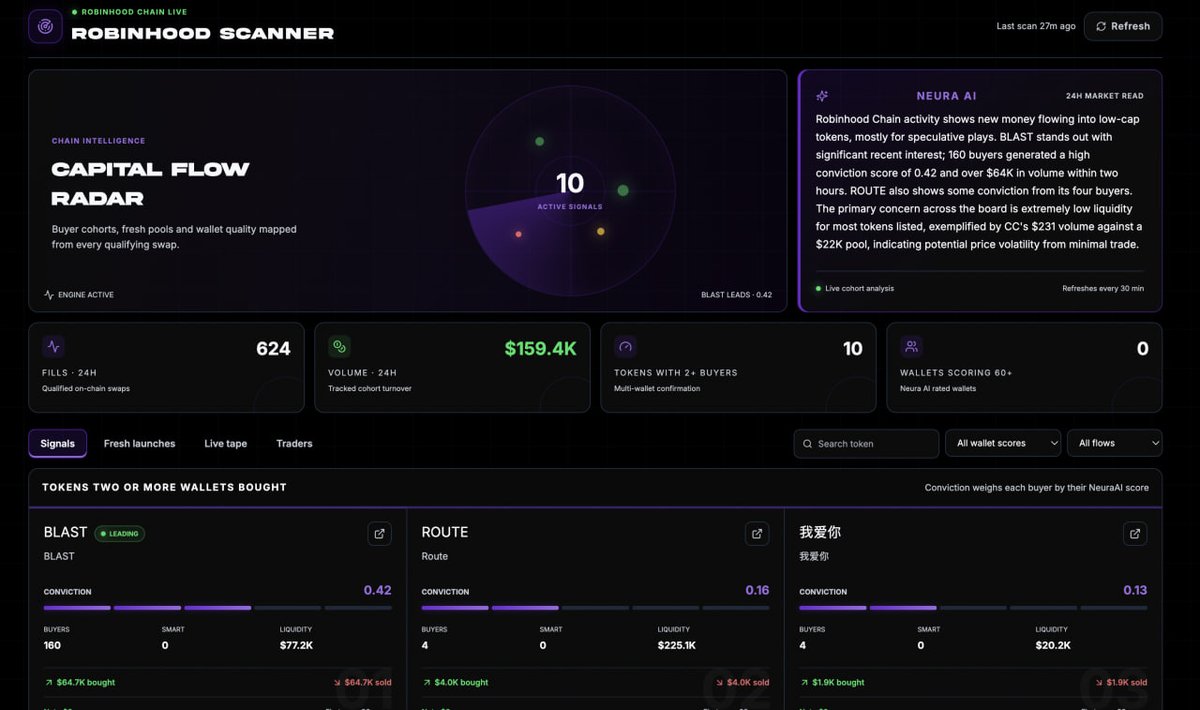Click the Refreshes every 30 min text
This screenshot has width=1200, height=710.
pyautogui.click(x=1103, y=288)
